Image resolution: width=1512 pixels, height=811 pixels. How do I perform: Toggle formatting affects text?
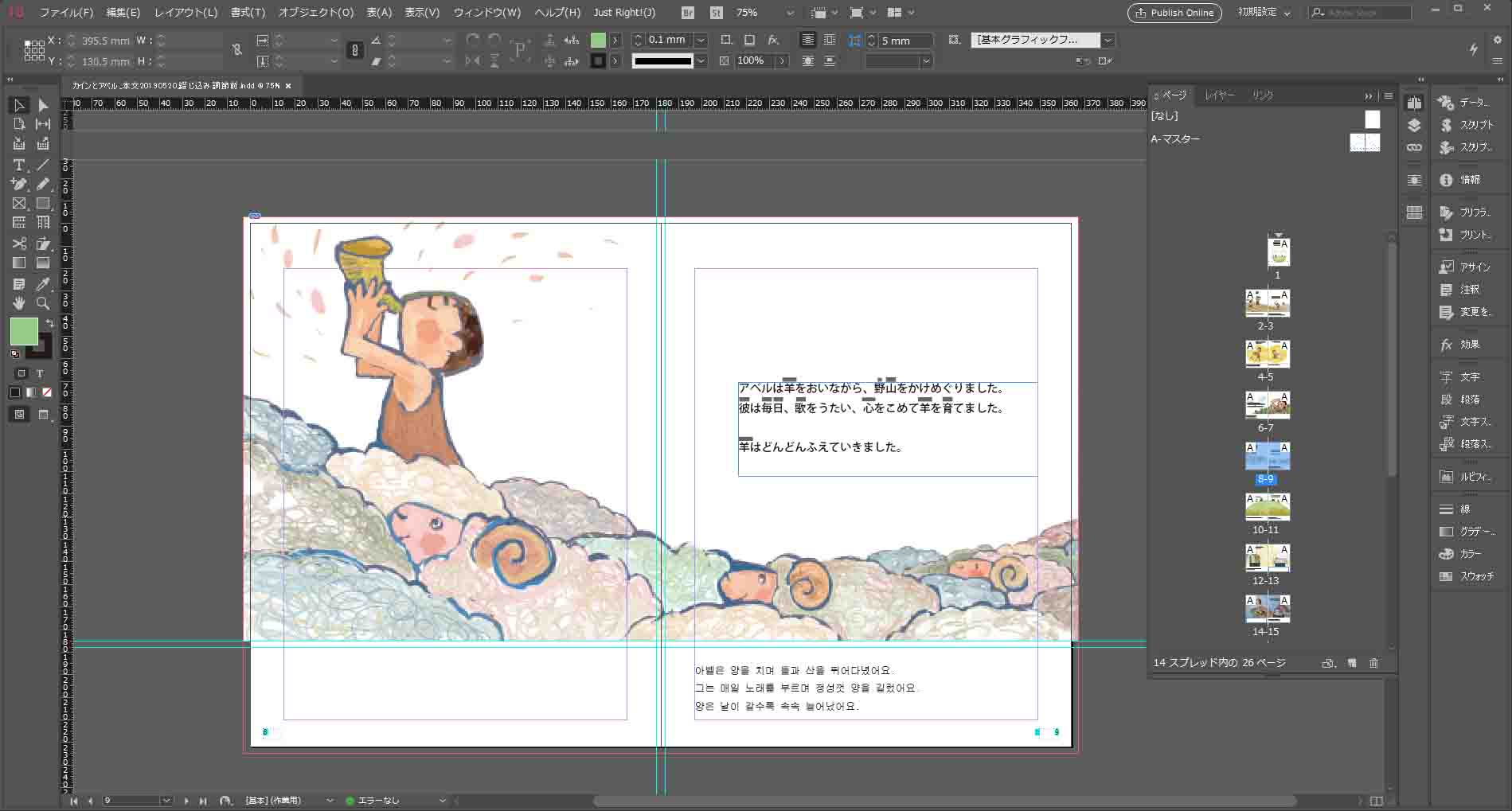[x=40, y=373]
